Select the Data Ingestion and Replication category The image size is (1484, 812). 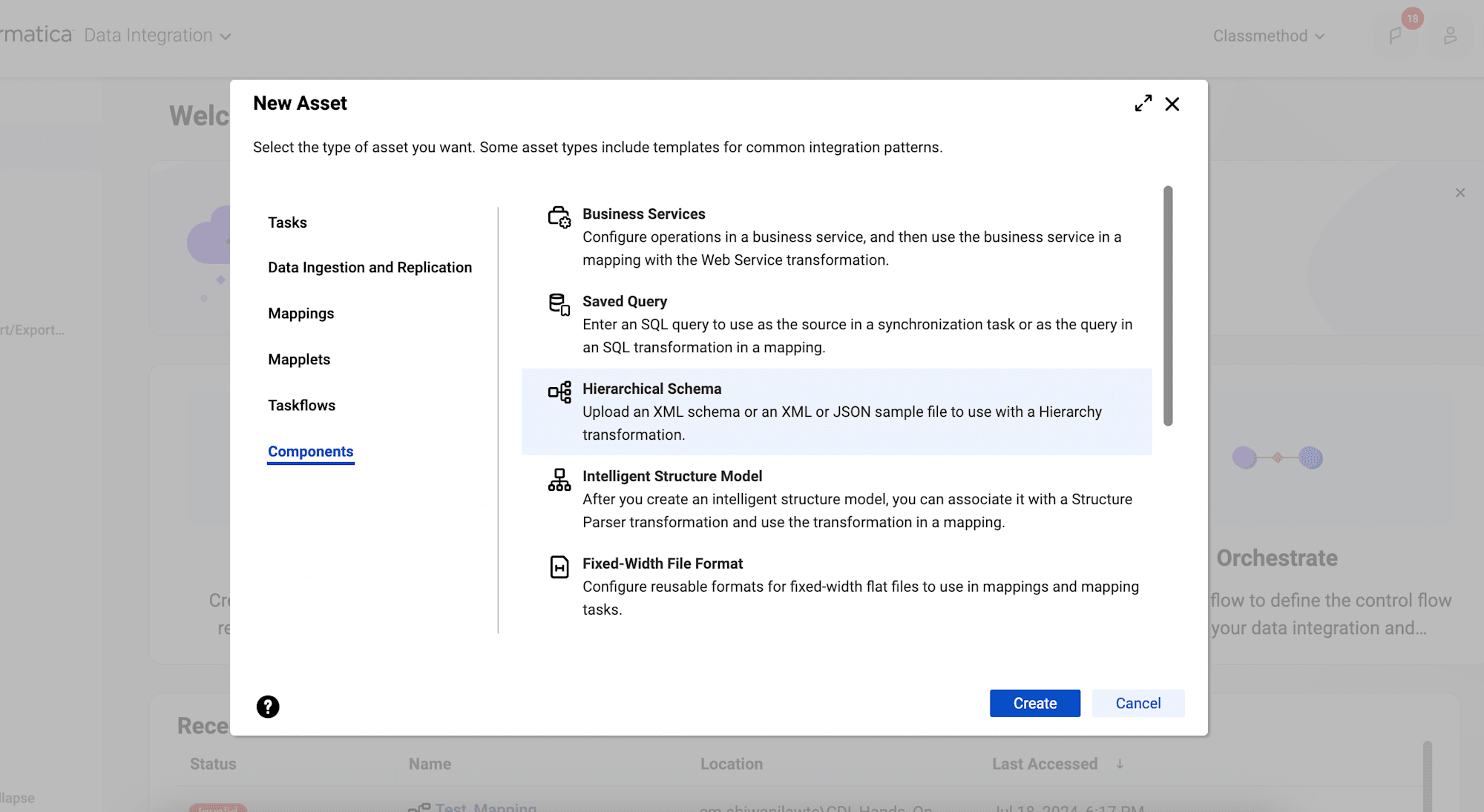point(370,268)
